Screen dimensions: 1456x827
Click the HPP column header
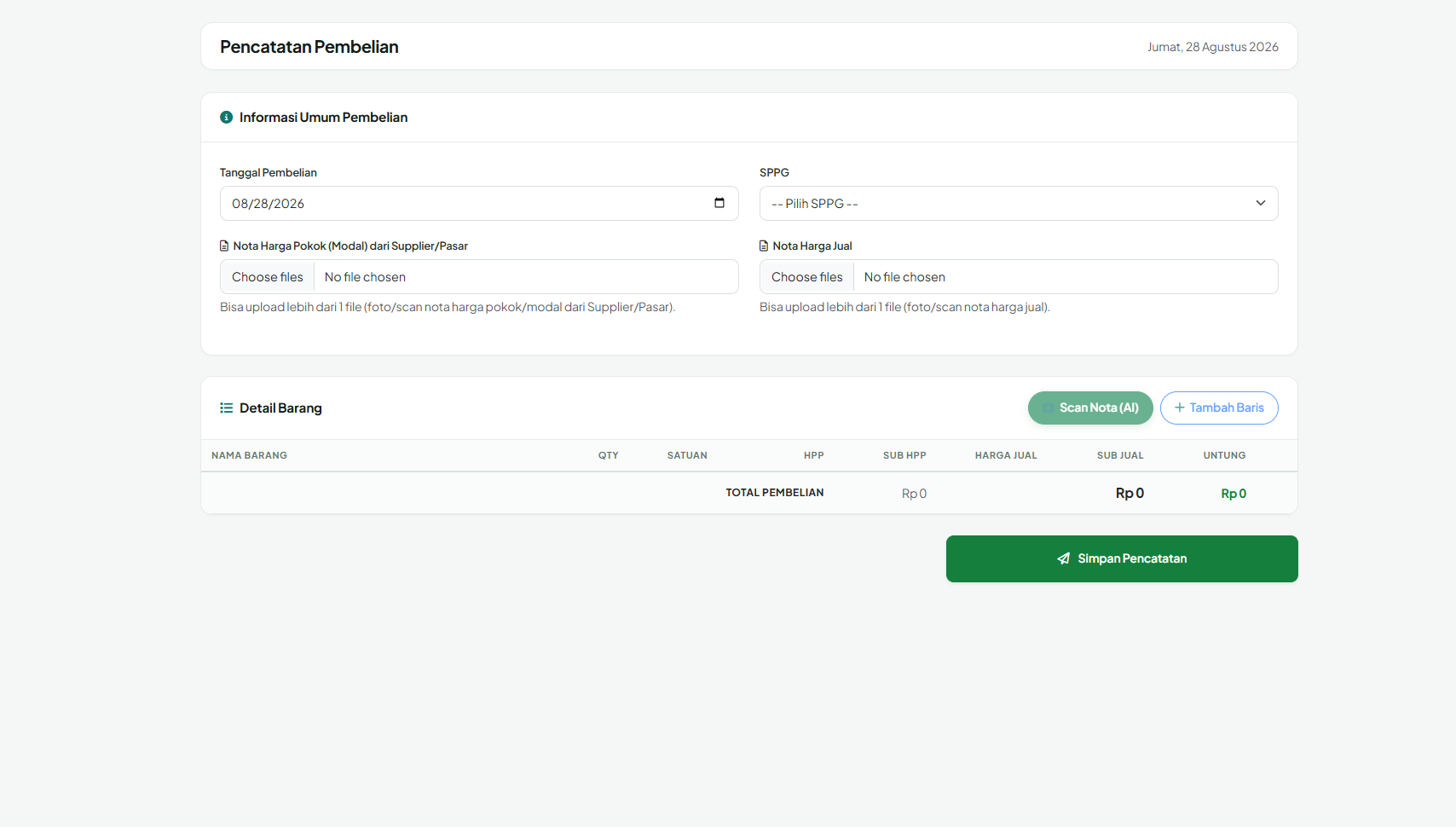[x=814, y=455]
